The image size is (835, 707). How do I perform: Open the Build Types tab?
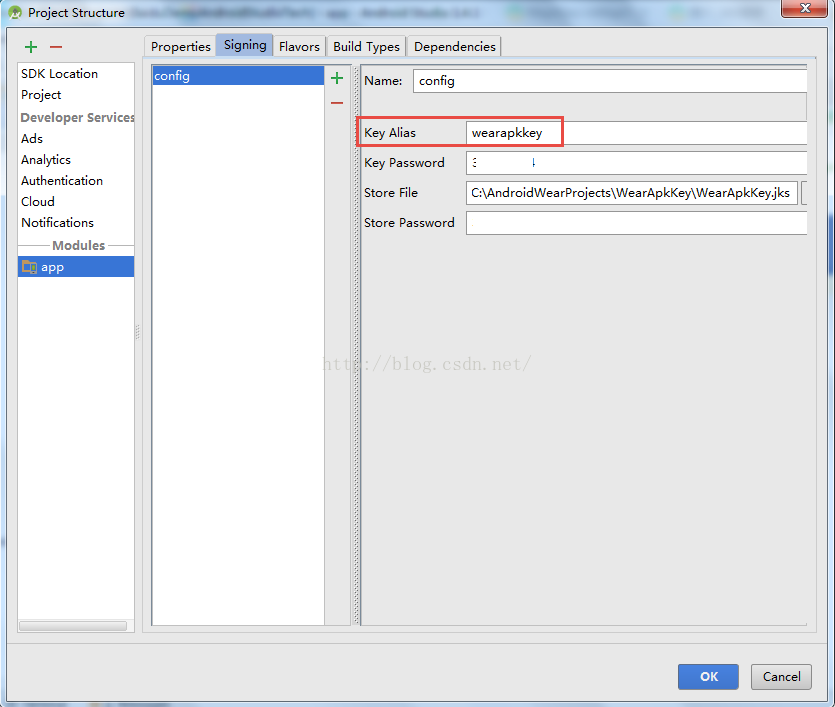click(365, 46)
